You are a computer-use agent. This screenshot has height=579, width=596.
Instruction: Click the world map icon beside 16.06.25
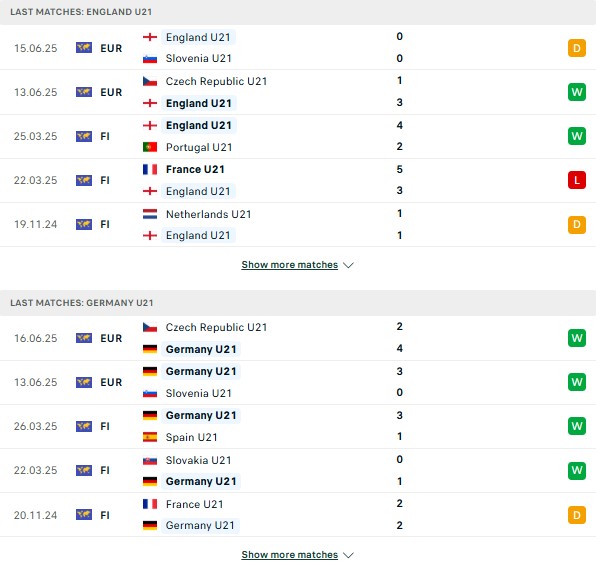tap(84, 338)
